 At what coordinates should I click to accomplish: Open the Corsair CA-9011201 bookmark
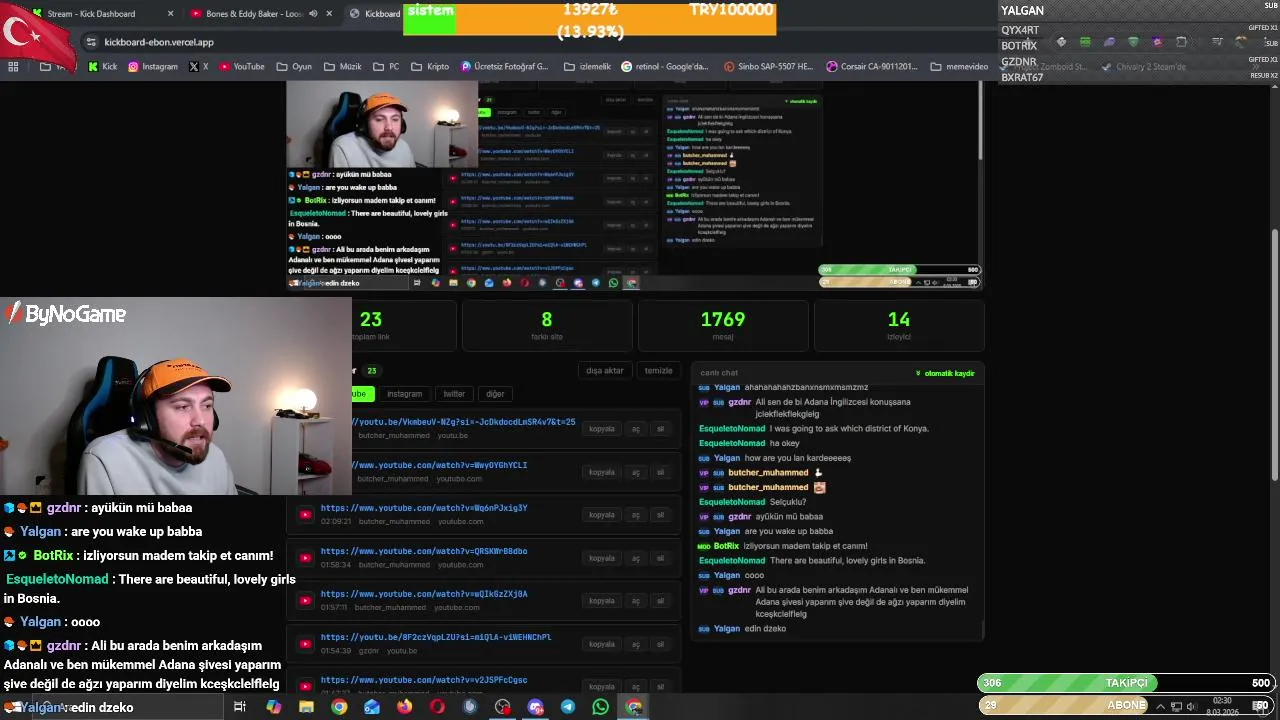[872, 67]
